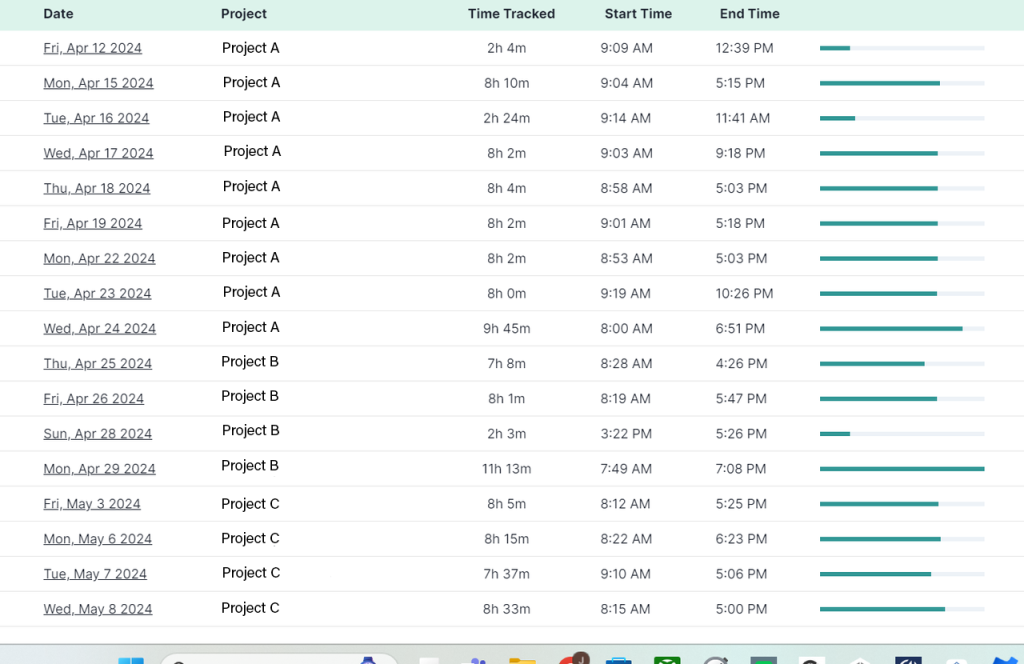
Task: Sort by the Time Tracked column header
Action: click(x=511, y=14)
